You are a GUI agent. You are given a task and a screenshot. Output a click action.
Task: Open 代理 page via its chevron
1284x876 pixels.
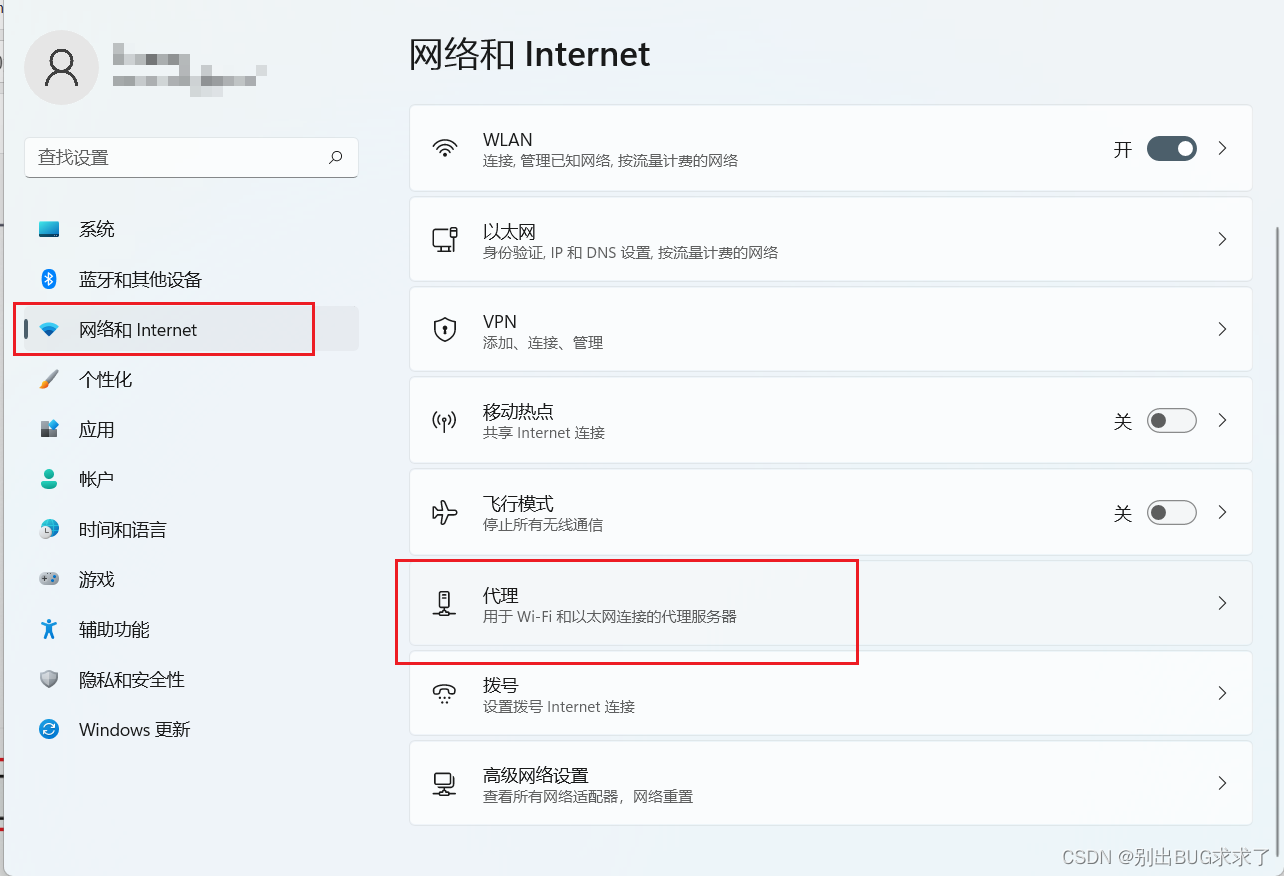click(1222, 603)
